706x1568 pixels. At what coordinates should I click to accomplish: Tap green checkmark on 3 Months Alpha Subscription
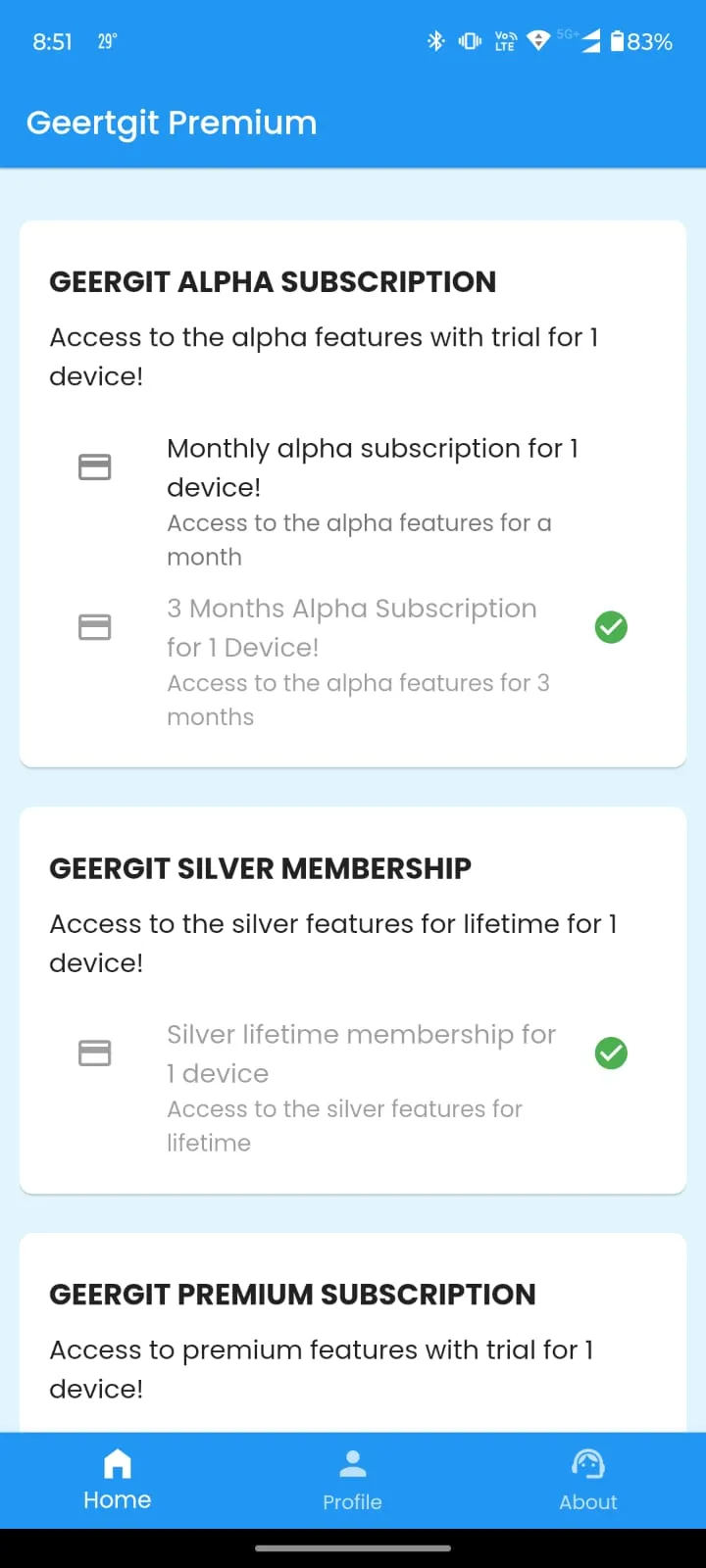click(x=611, y=627)
